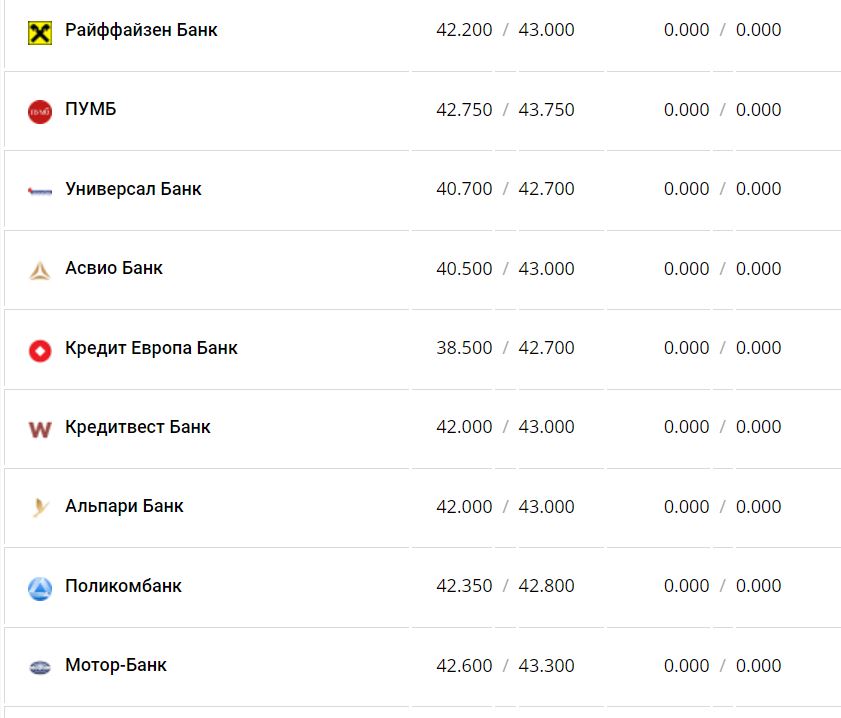Click the Кредит Европа Банк red logo
841x718 pixels.
tap(40, 350)
